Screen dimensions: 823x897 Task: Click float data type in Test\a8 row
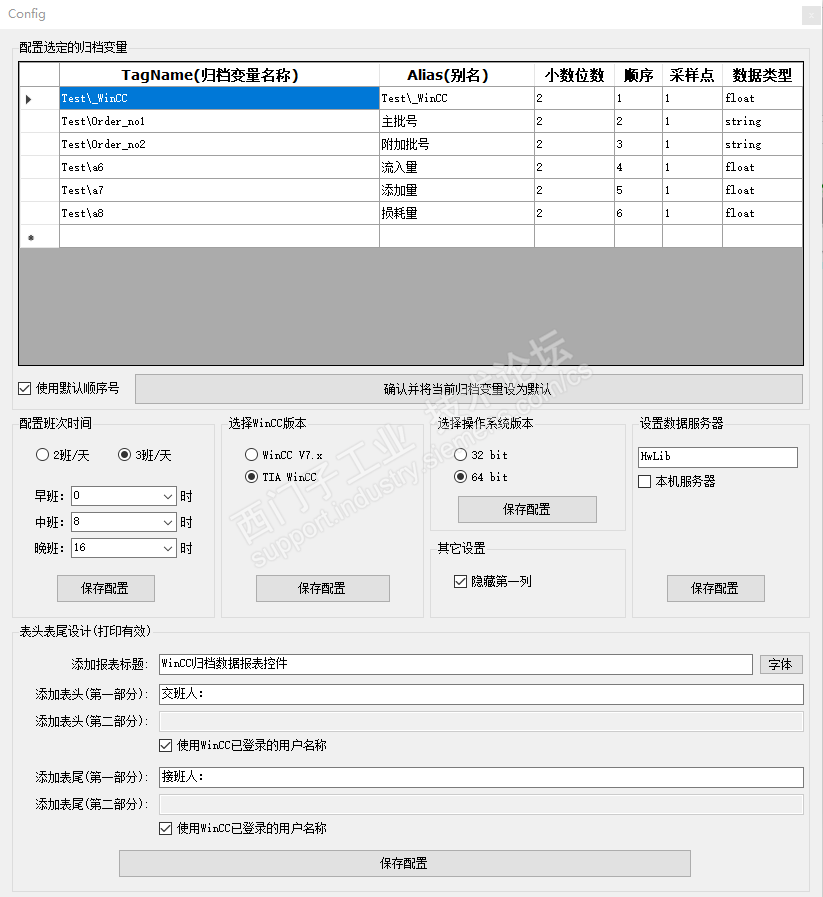click(762, 213)
